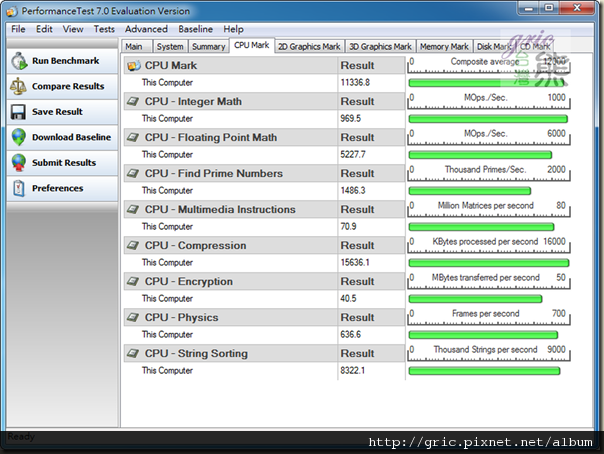Click the chip icon beside CPU - Find Prime Numbers
This screenshot has width=604, height=454.
133,174
